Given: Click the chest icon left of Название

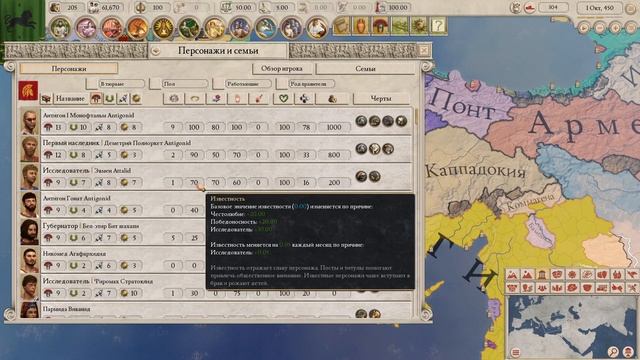Looking at the screenshot, I should coord(47,98).
